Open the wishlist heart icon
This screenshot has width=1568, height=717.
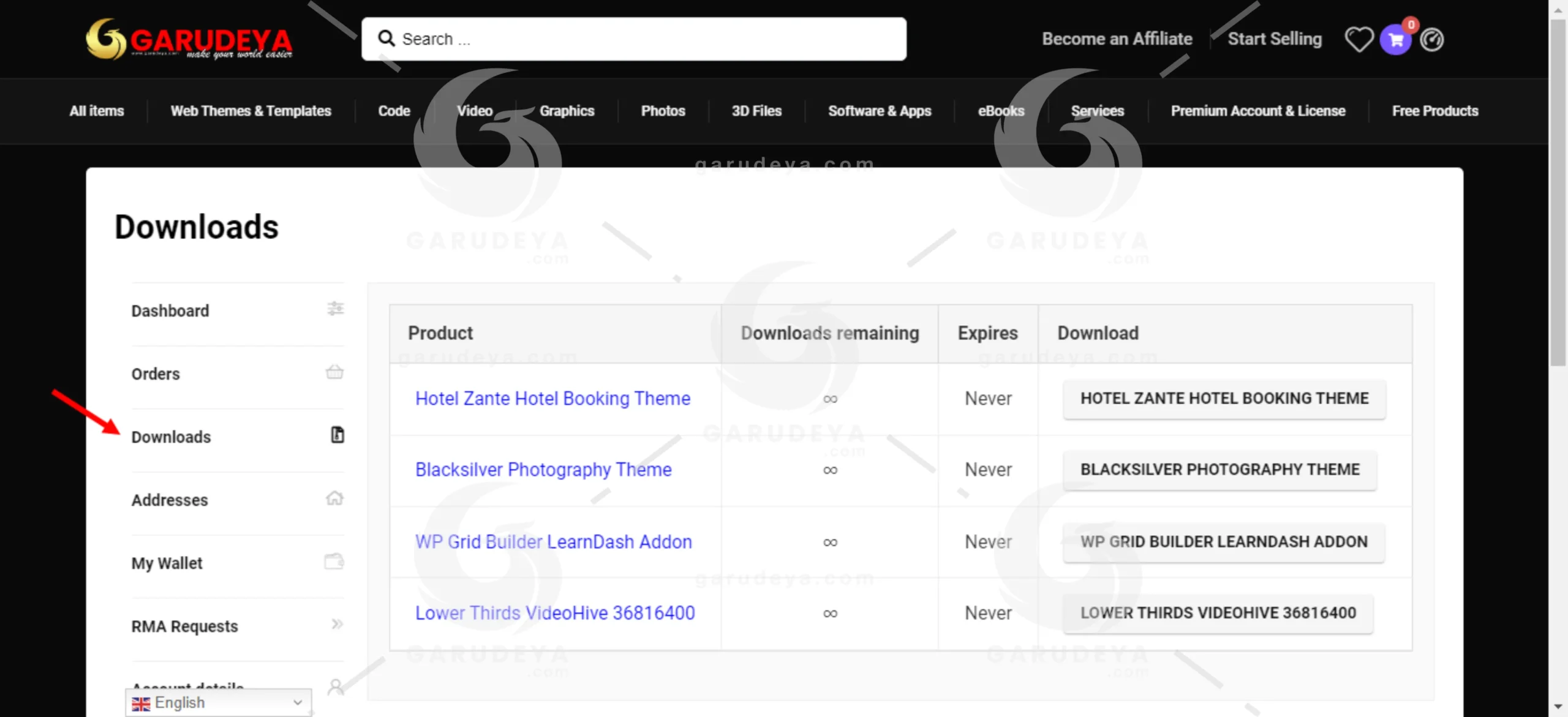pos(1359,40)
